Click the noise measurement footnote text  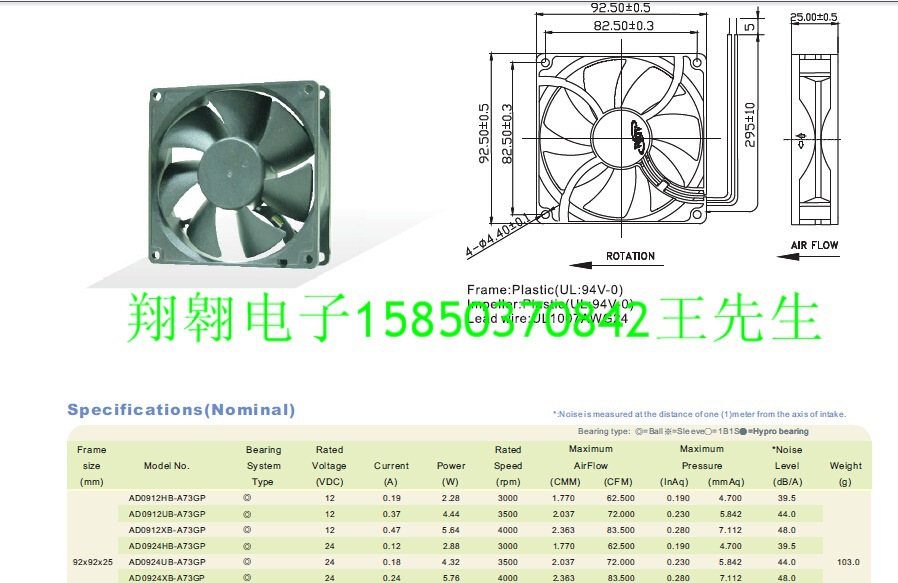(699, 414)
